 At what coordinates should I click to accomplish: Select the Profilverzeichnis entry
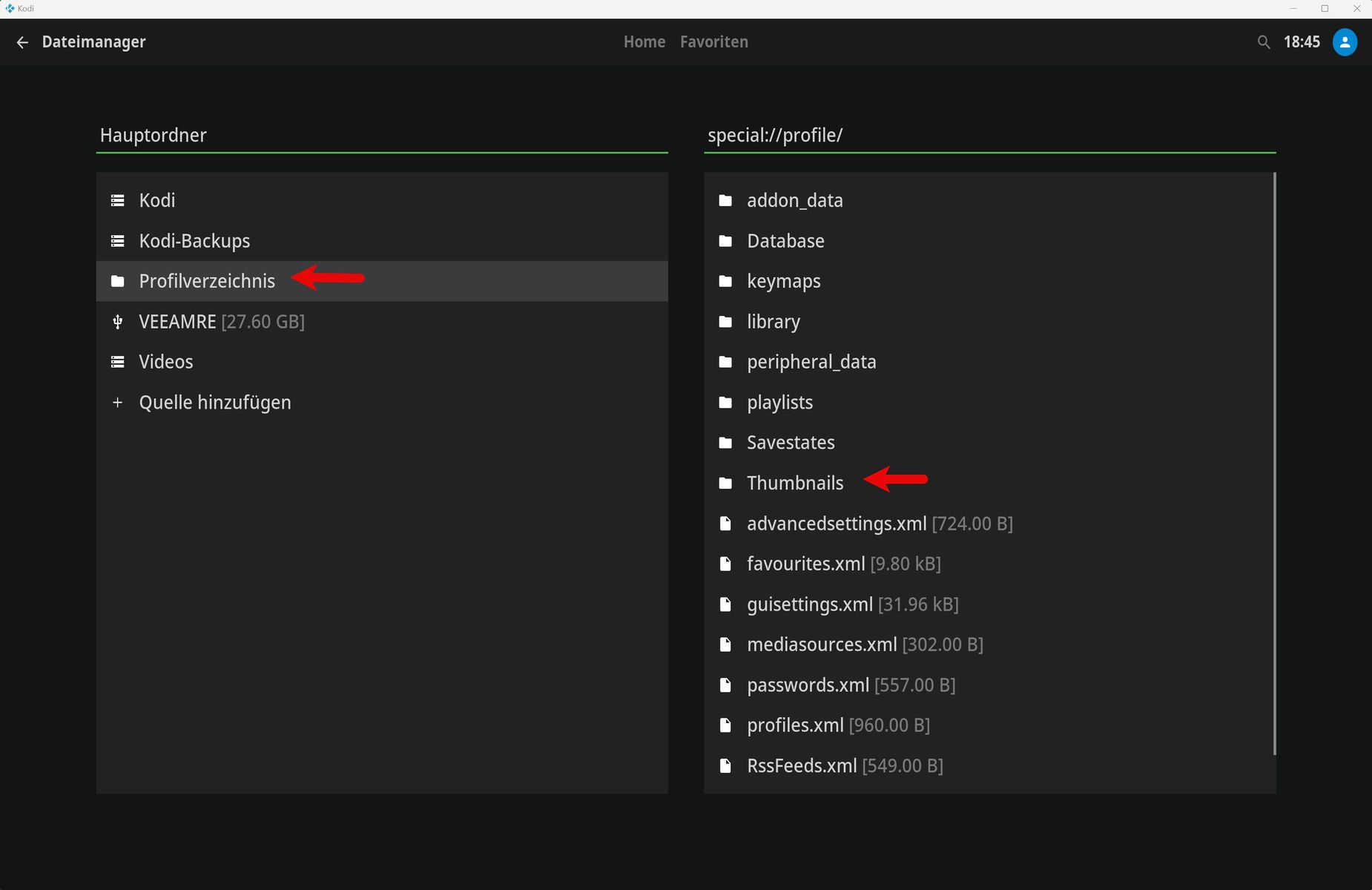pyautogui.click(x=382, y=281)
